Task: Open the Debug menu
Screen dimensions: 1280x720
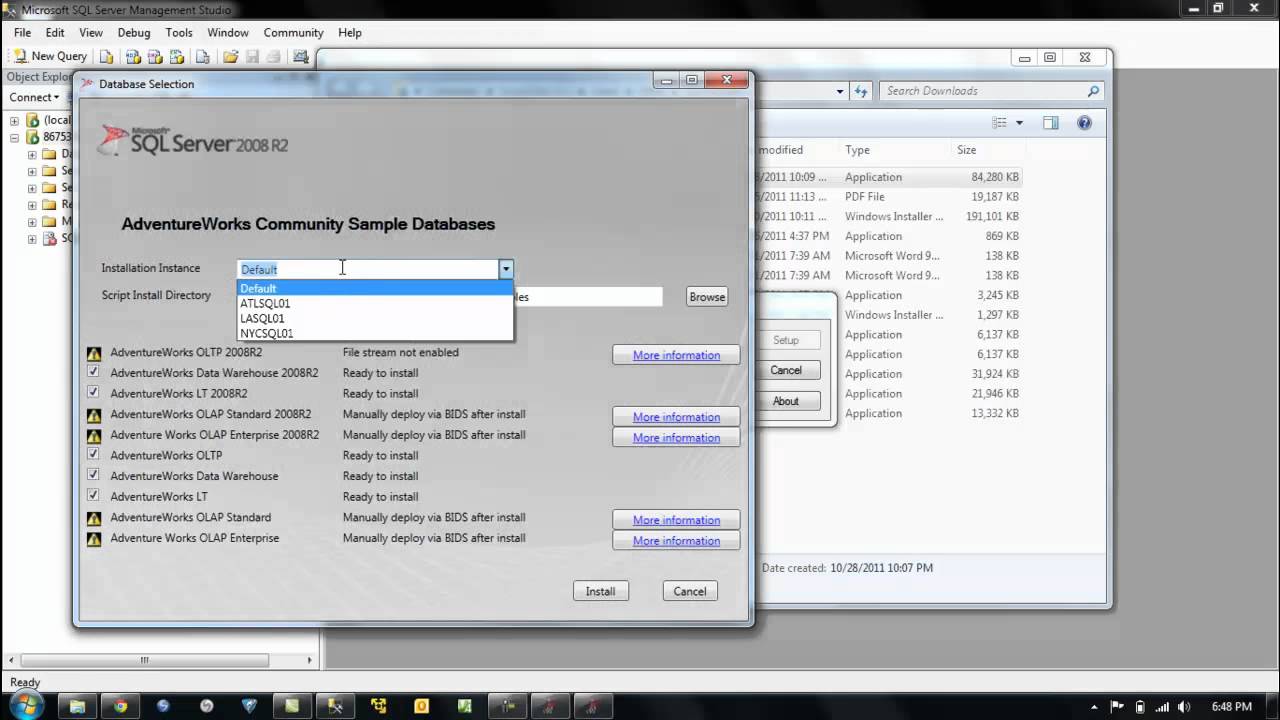Action: coord(134,32)
